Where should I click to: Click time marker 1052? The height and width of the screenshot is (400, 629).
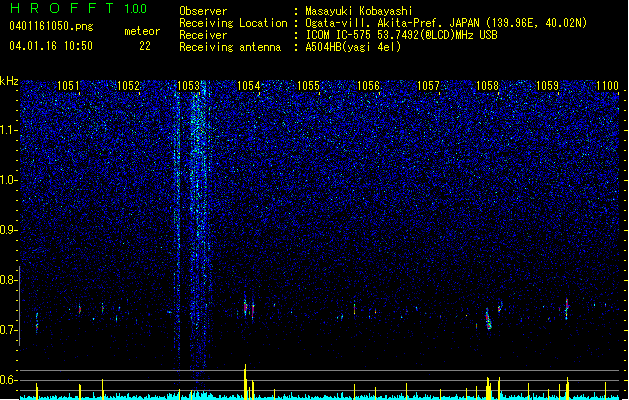[128, 86]
